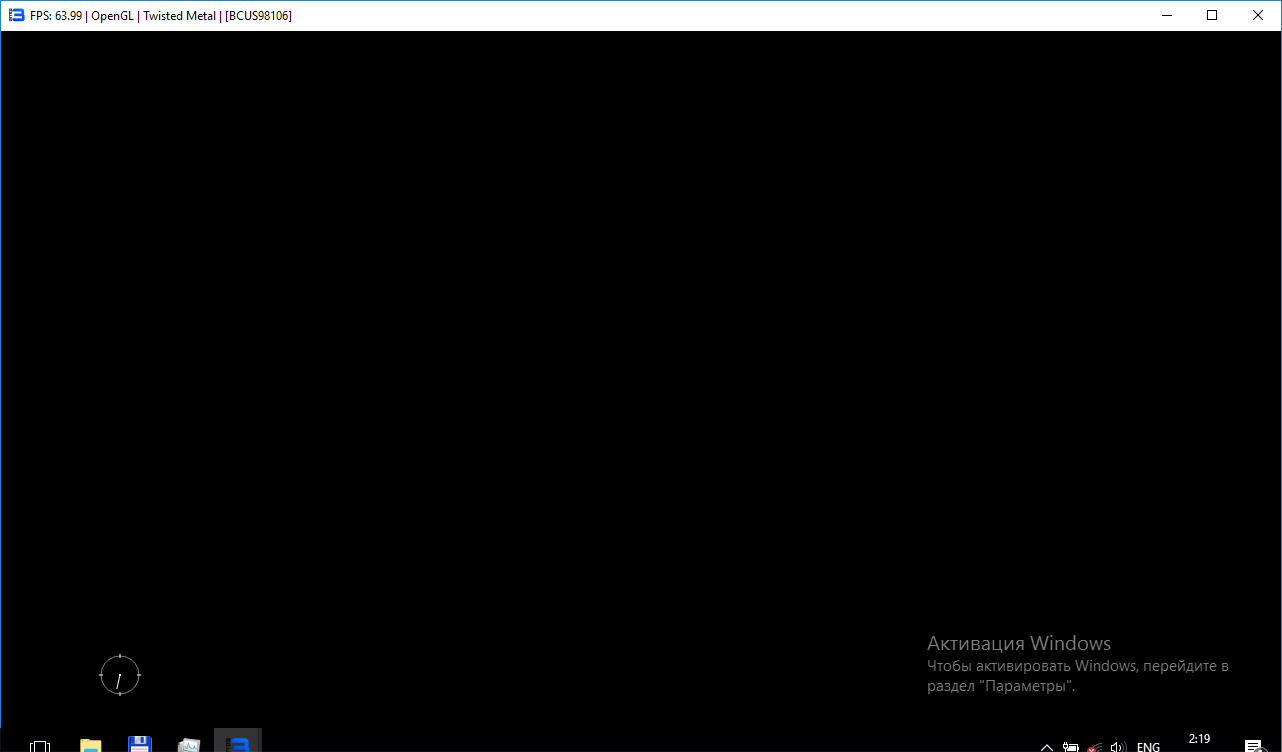Close the Twisted Metal emulator window
The width and height of the screenshot is (1282, 752).
click(x=1258, y=15)
